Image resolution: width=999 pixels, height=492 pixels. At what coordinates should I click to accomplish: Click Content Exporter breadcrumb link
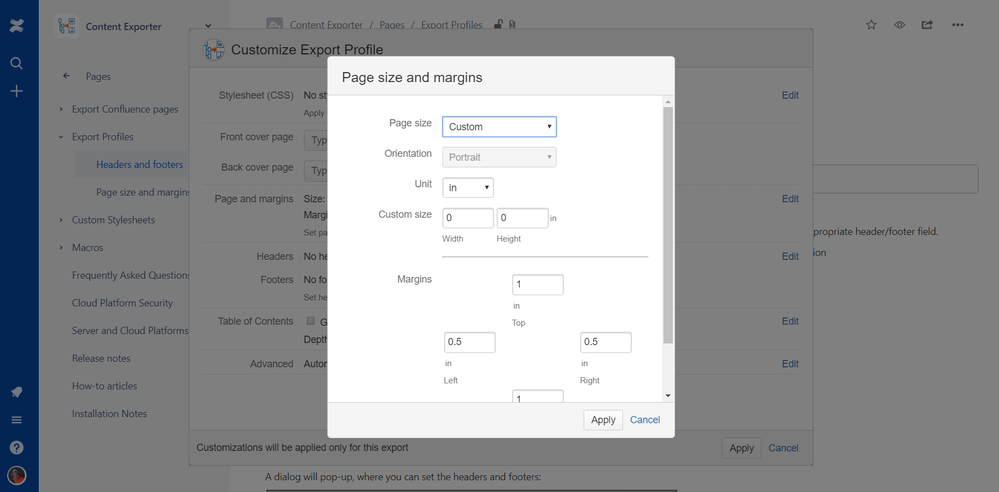coord(326,25)
